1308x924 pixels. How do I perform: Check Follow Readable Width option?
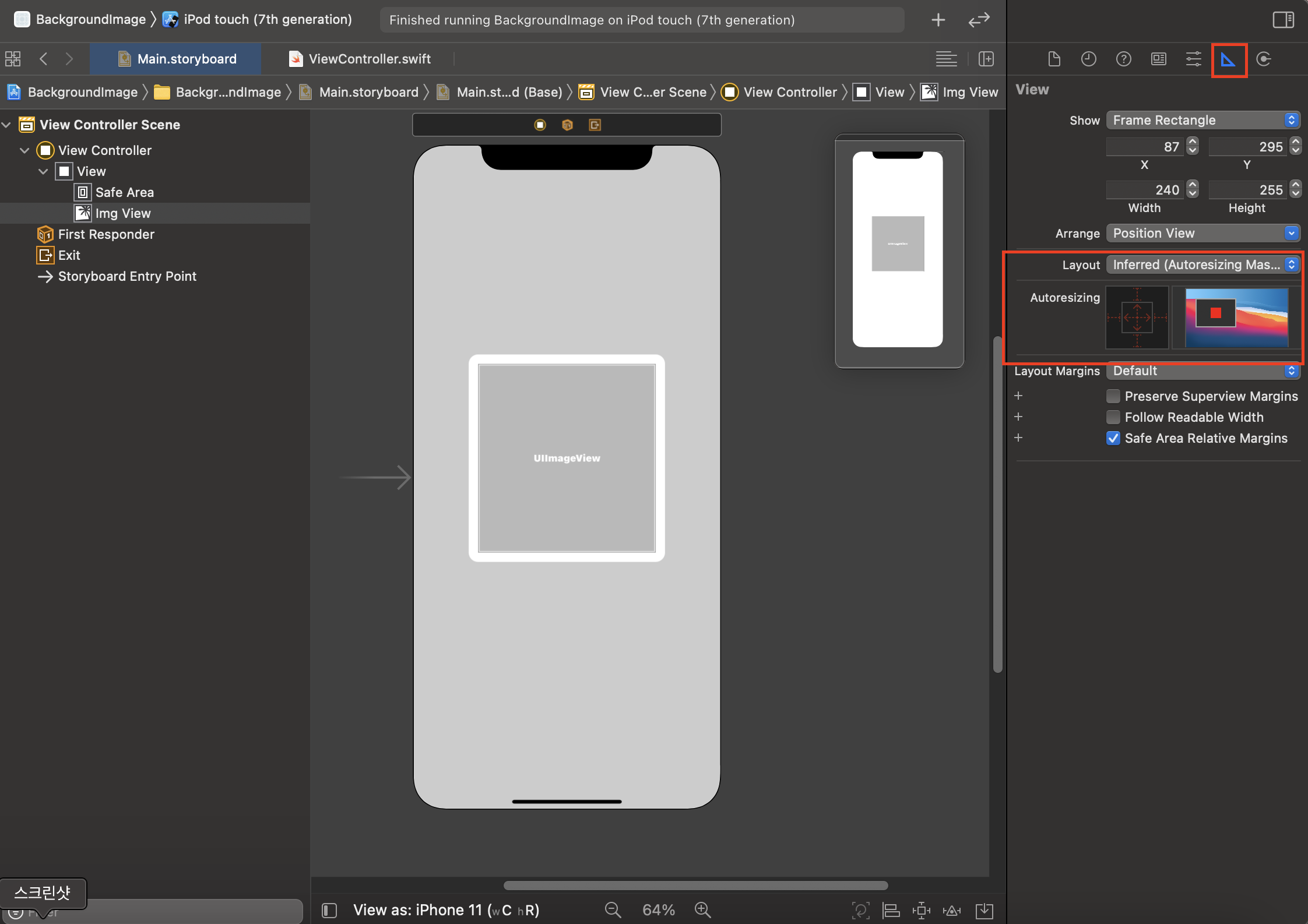[1113, 417]
